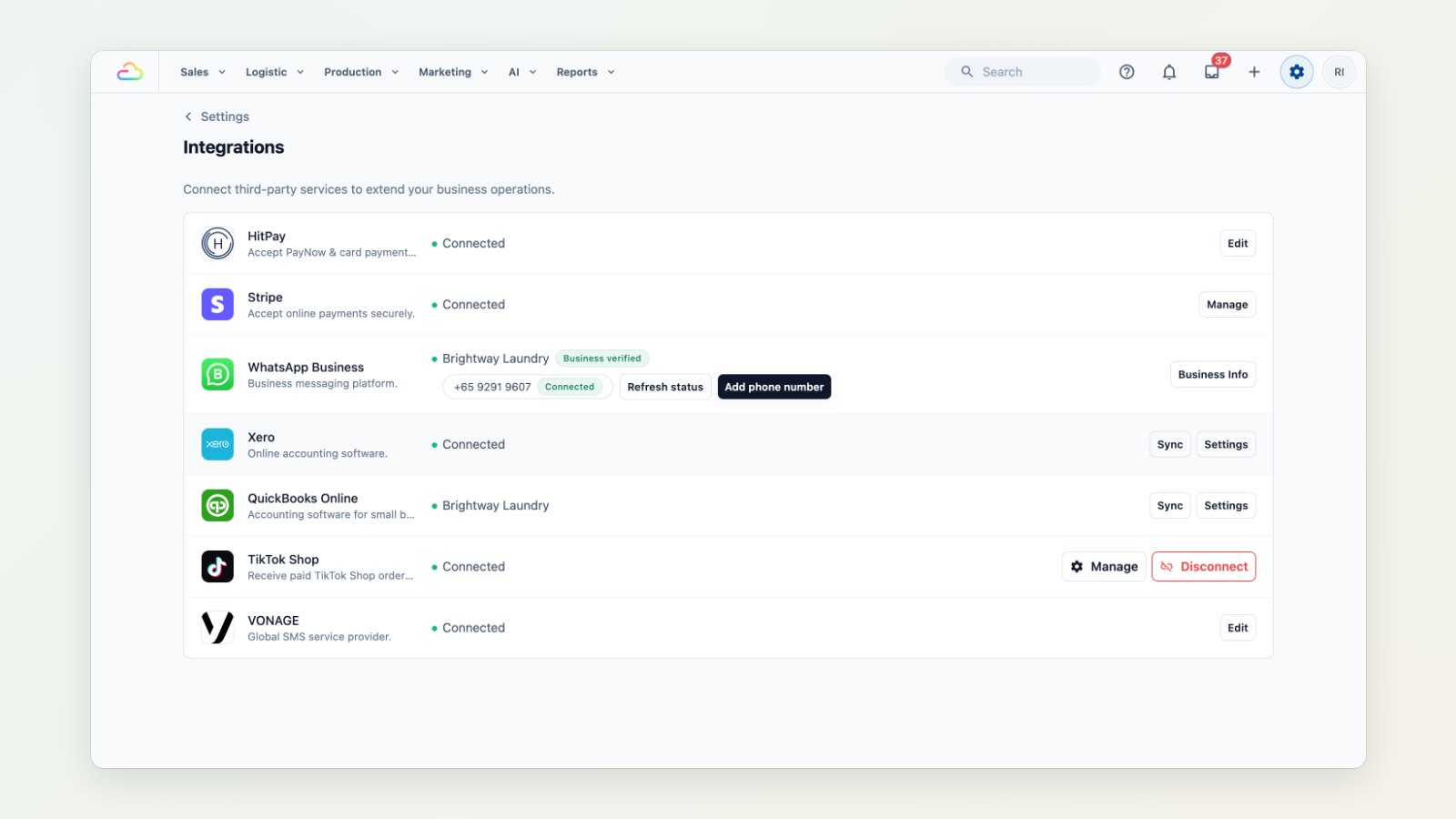Open Settings for QuickBooks Online
The width and height of the screenshot is (1456, 819).
click(x=1226, y=505)
